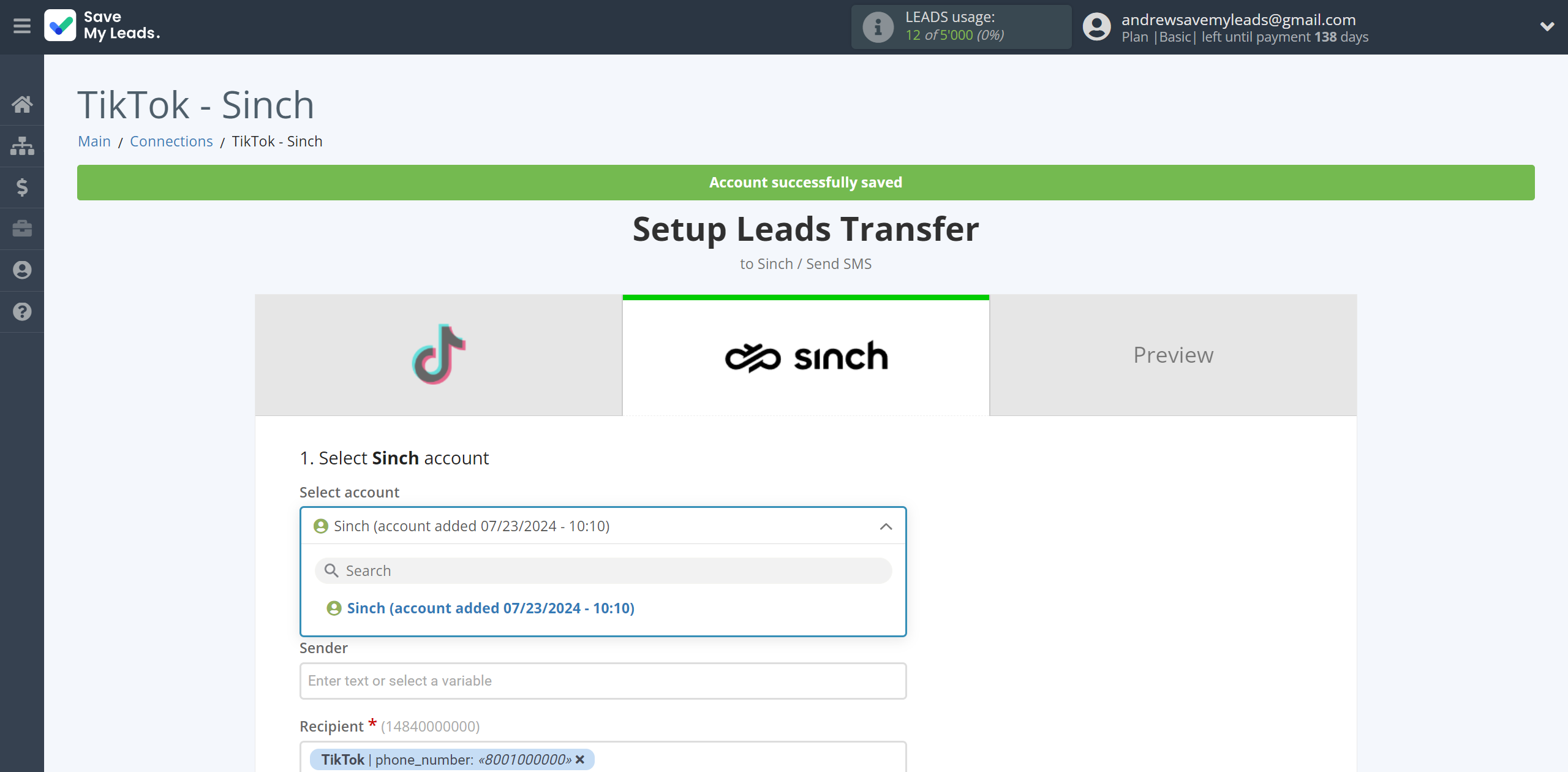Click the Sender input field
Screen dimensions: 1568x772
click(603, 681)
